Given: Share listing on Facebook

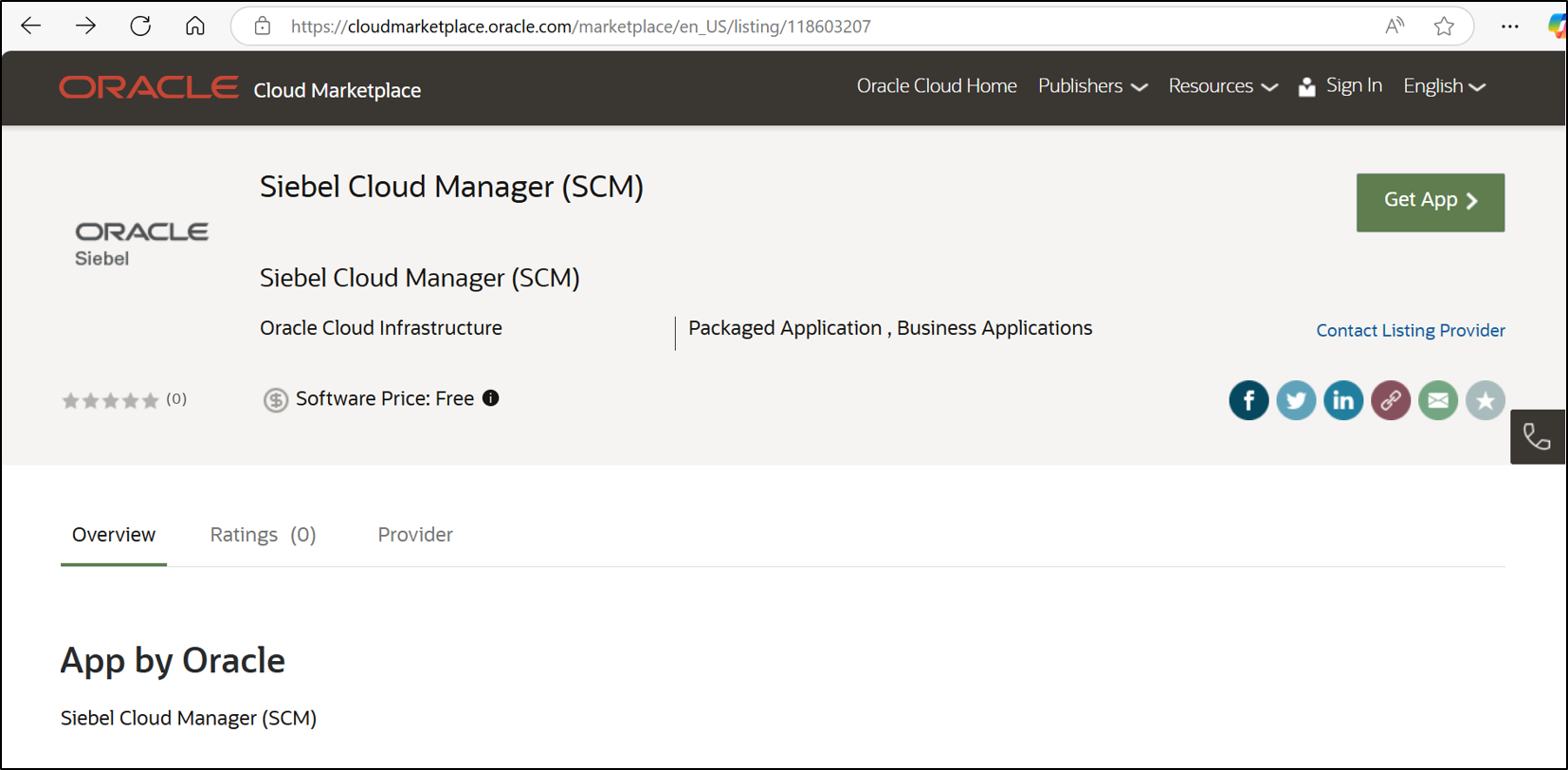Looking at the screenshot, I should pyautogui.click(x=1249, y=400).
